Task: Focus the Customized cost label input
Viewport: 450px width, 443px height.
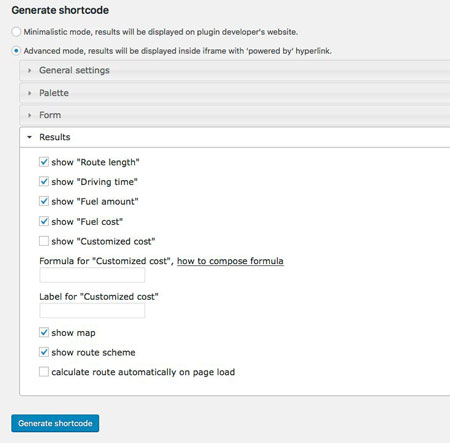Action: pos(92,311)
